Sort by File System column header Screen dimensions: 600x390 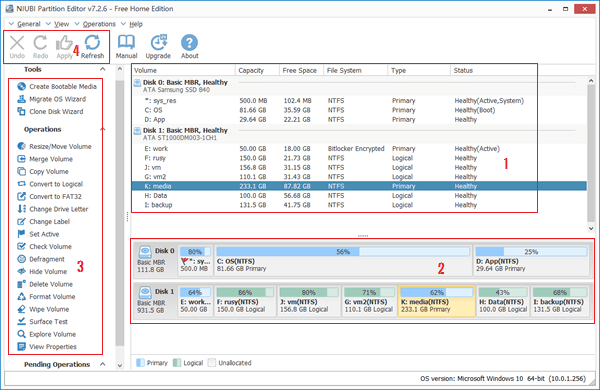pyautogui.click(x=355, y=70)
